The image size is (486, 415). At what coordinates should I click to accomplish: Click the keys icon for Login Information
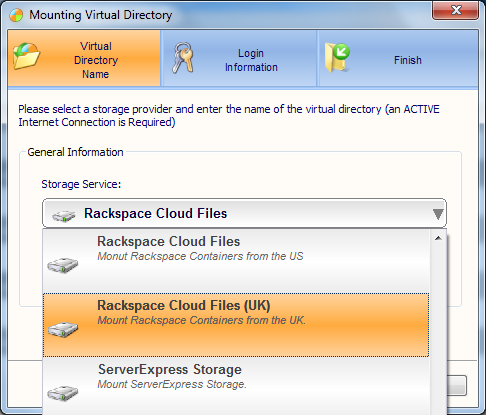tap(183, 58)
